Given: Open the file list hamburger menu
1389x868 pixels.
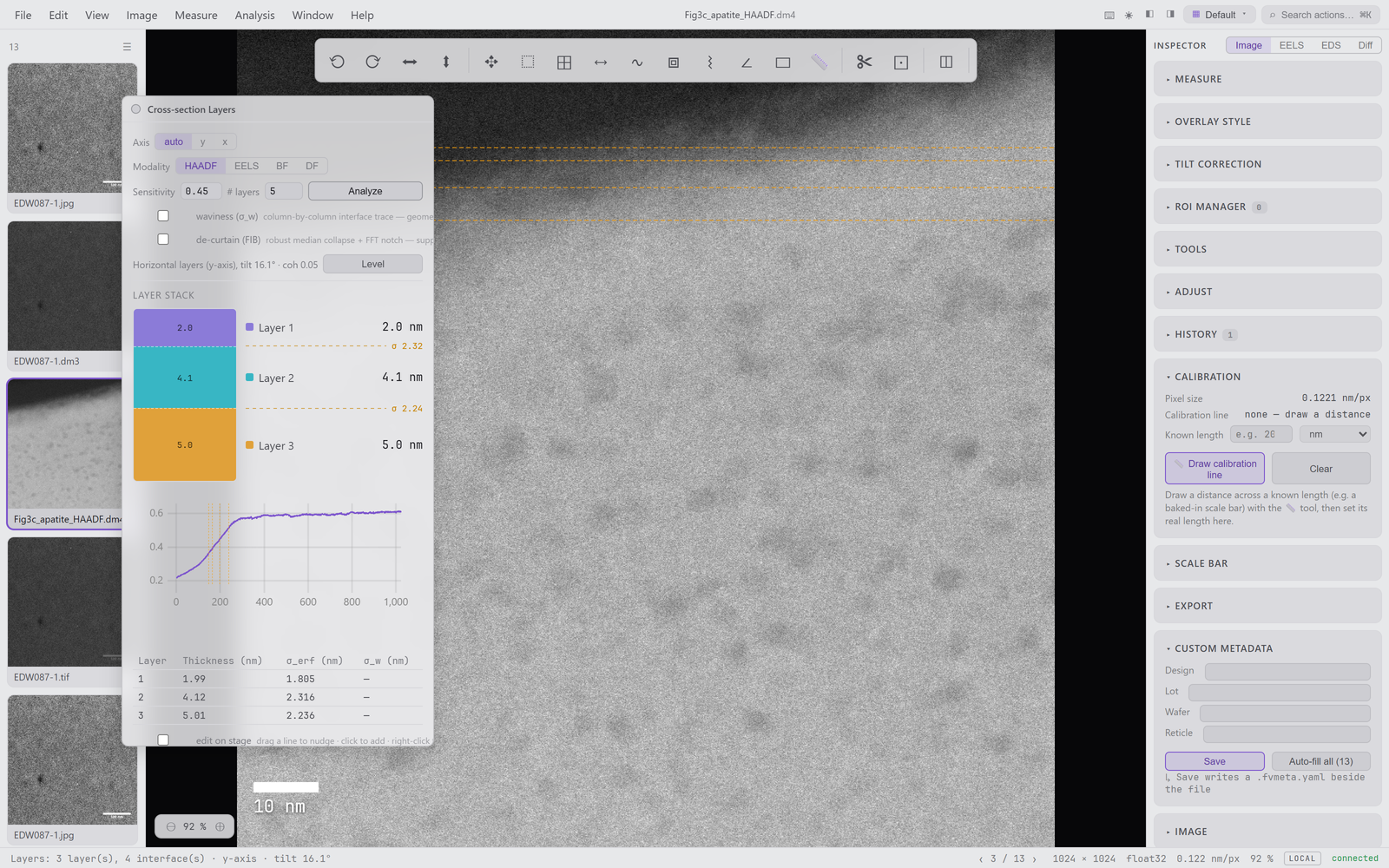Looking at the screenshot, I should pyautogui.click(x=127, y=47).
